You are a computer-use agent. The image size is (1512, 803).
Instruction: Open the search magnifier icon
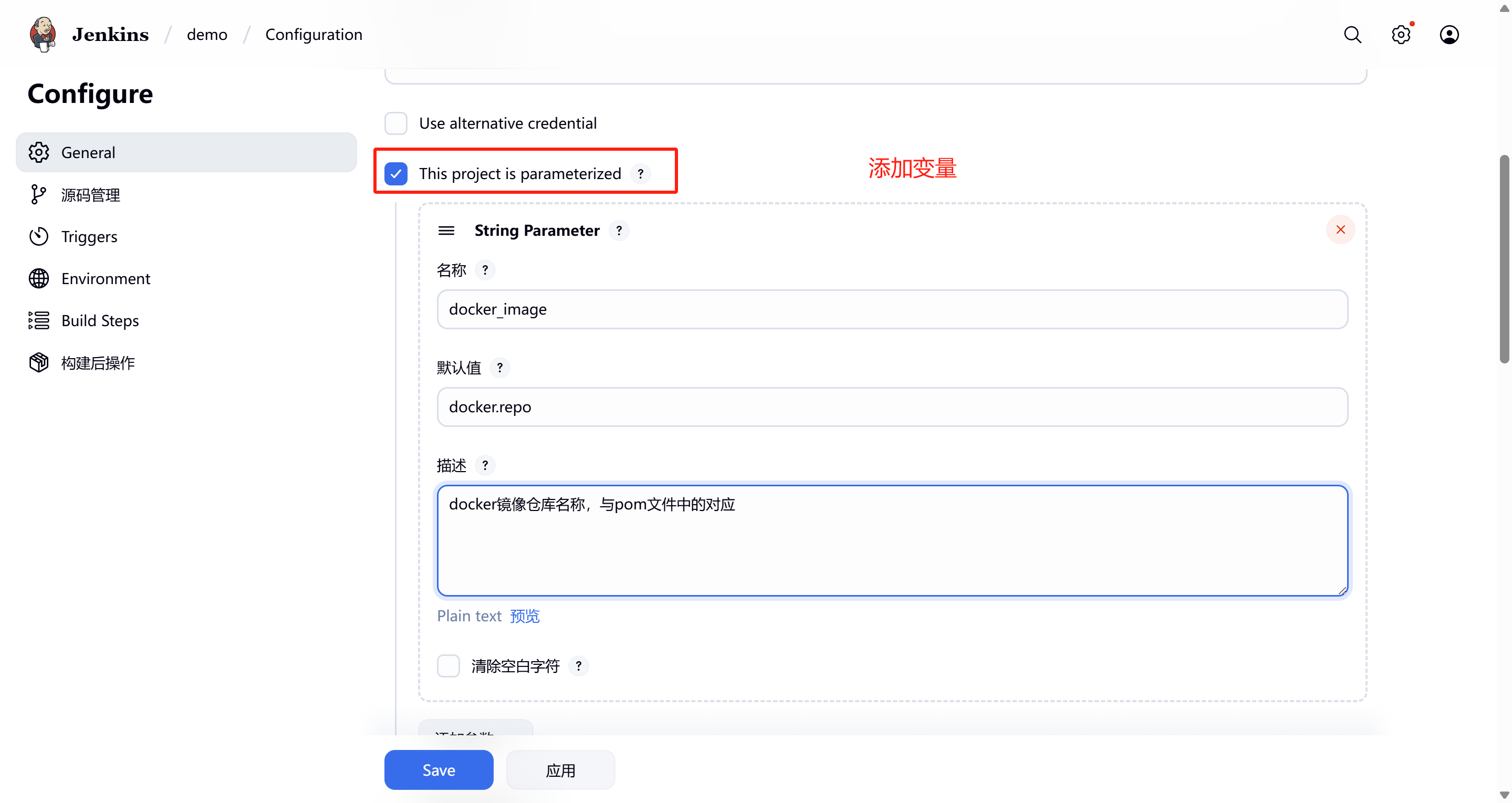coord(1352,35)
